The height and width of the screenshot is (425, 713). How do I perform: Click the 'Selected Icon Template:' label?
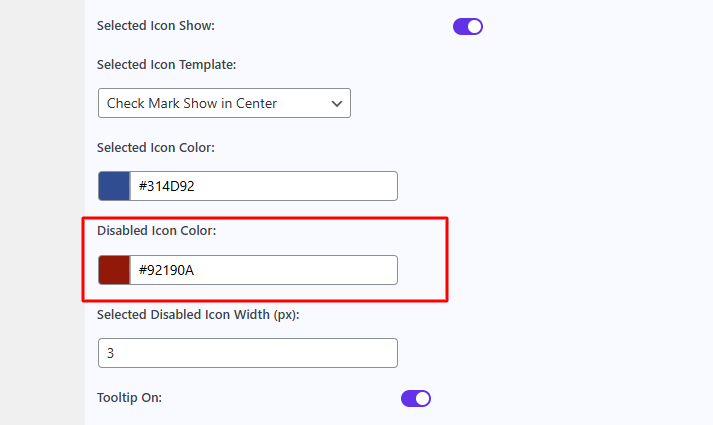(167, 64)
